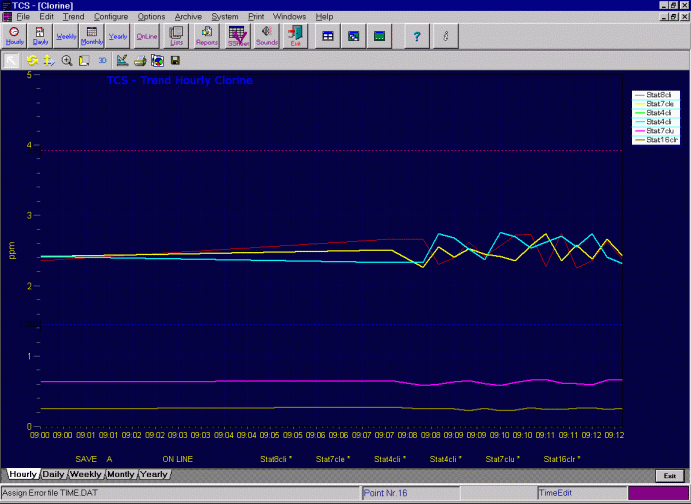Switch to the Yearly bottom tab
The width and height of the screenshot is (691, 504).
click(x=154, y=474)
